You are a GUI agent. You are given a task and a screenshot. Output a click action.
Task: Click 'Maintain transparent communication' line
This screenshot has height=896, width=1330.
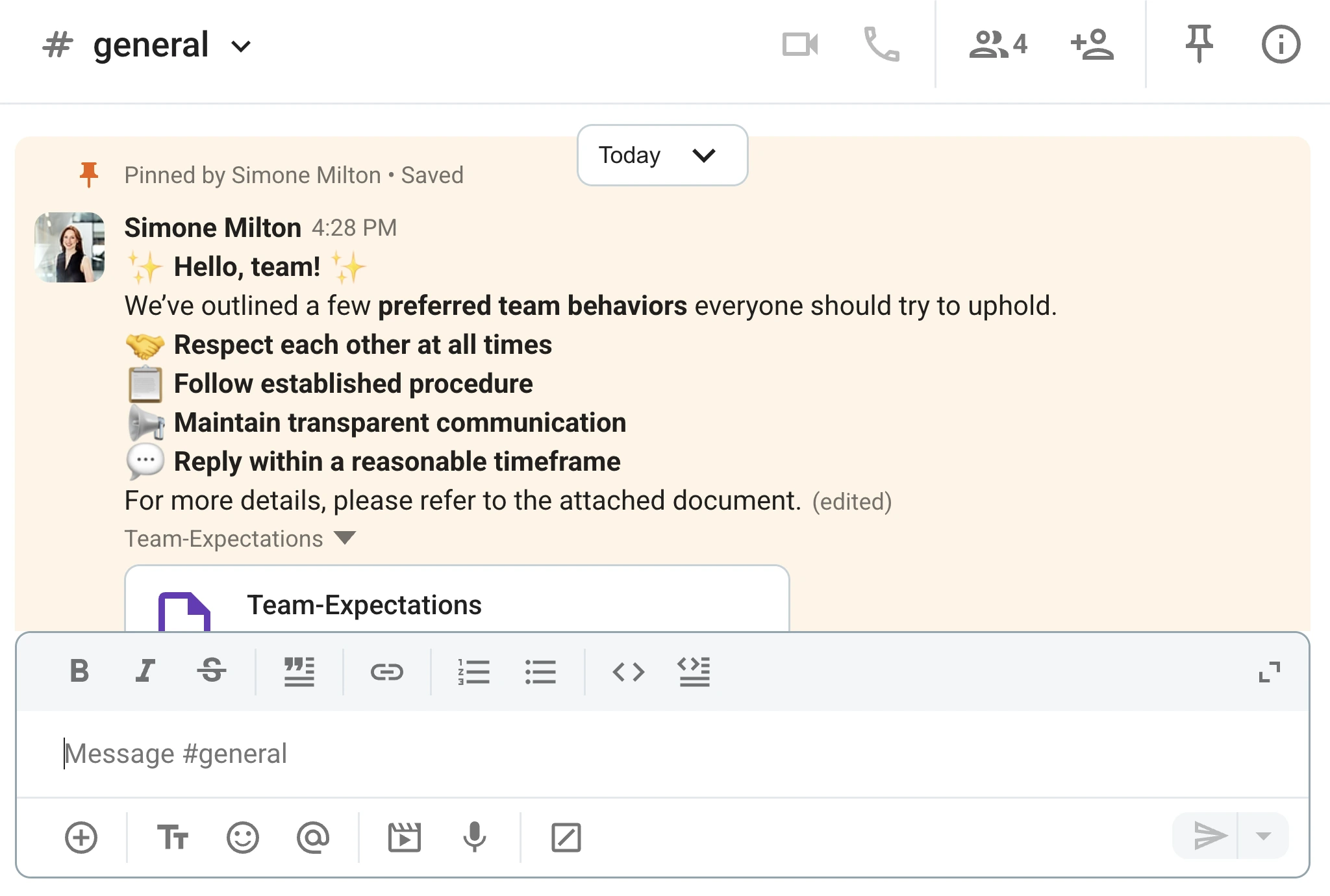[400, 423]
